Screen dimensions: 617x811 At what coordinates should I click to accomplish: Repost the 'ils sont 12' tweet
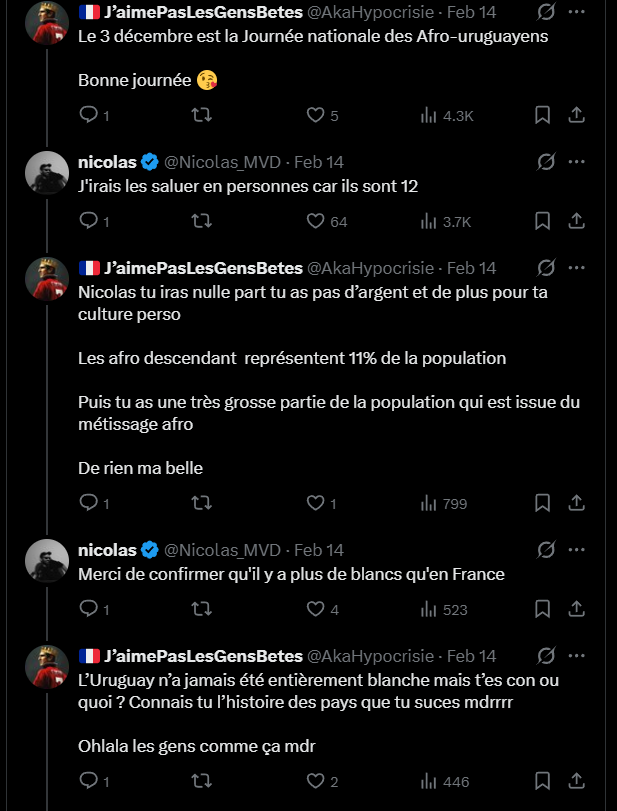point(201,221)
